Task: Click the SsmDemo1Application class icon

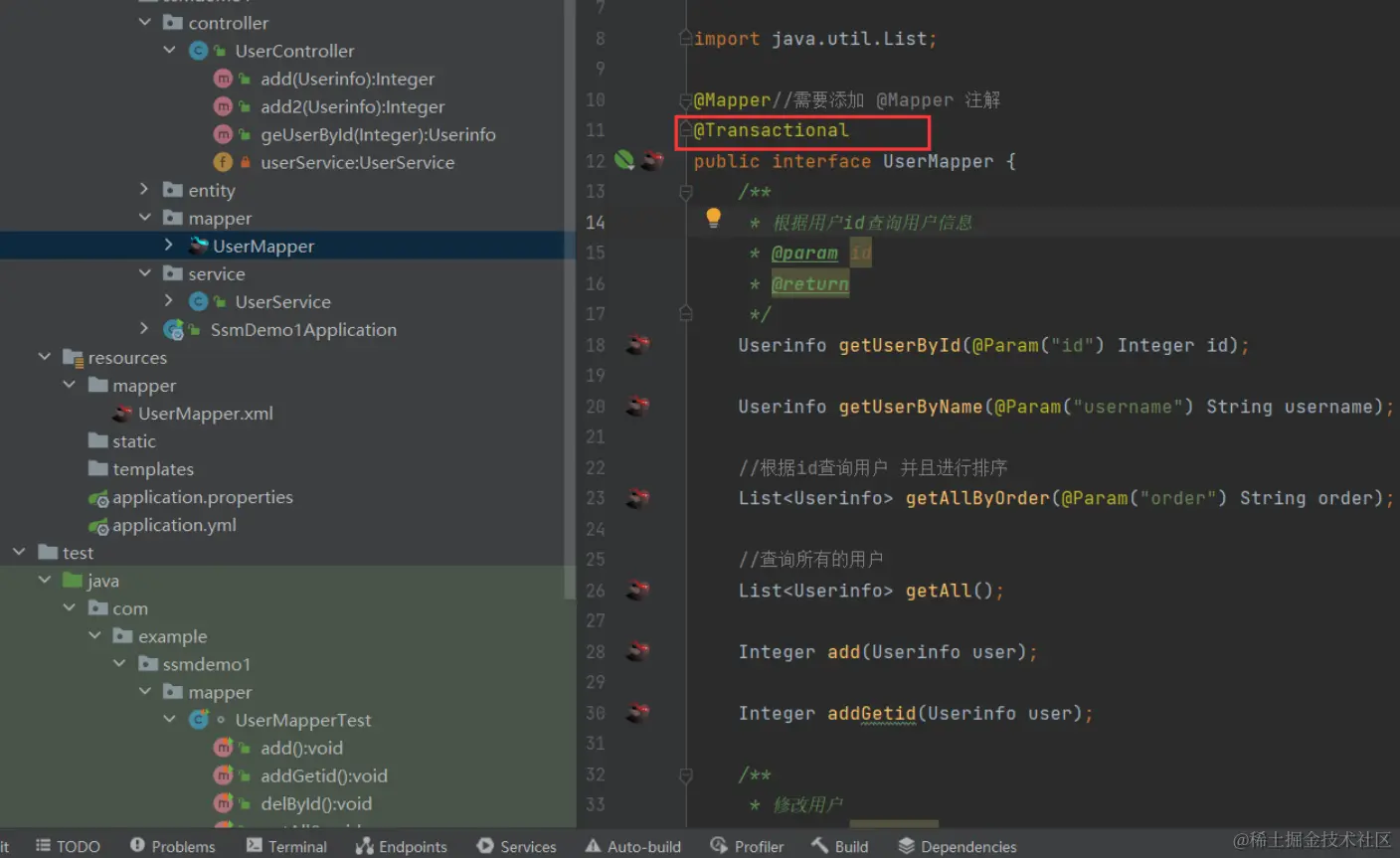Action: point(174,330)
